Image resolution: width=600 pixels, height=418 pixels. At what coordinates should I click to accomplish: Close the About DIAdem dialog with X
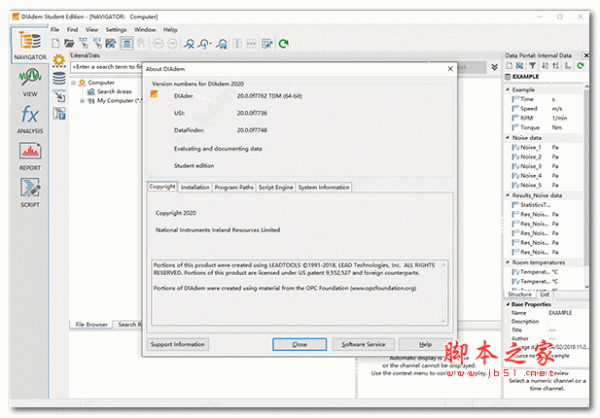(450, 69)
